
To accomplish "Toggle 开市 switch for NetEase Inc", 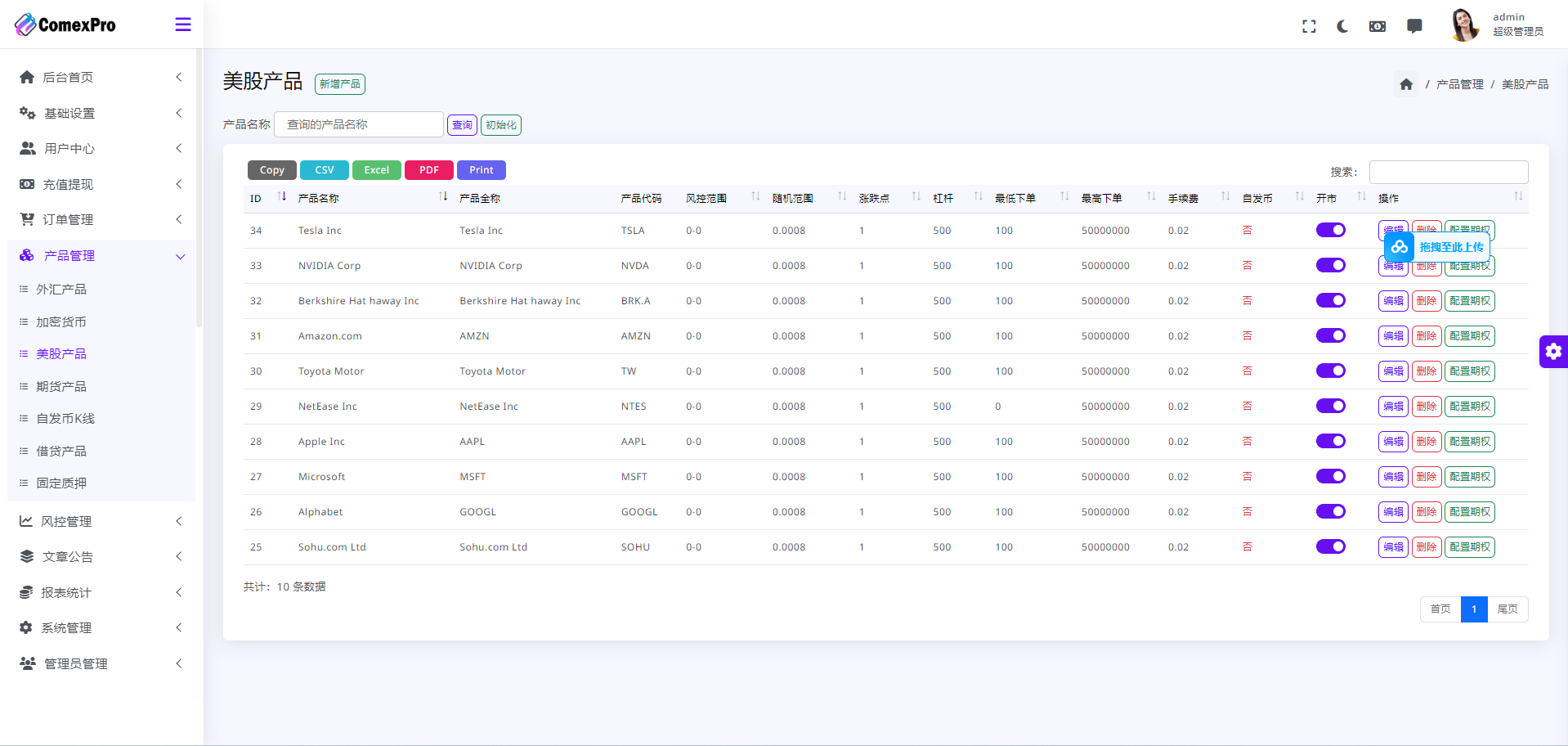I will click(1331, 406).
